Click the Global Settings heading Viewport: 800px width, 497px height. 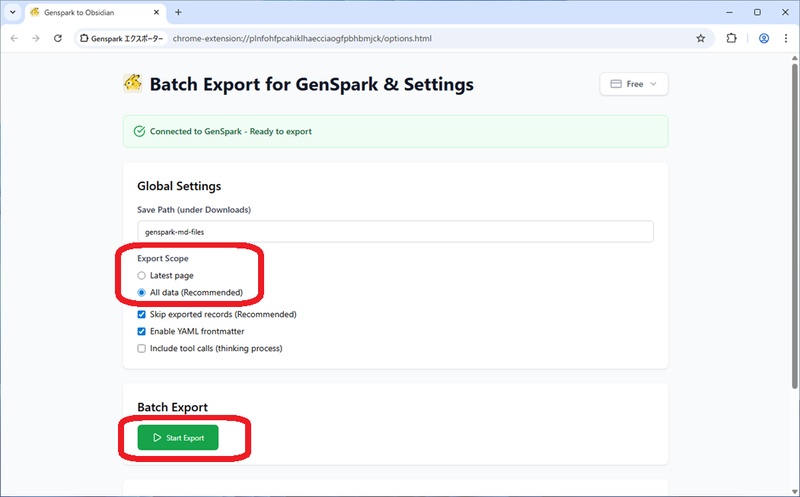pos(179,186)
